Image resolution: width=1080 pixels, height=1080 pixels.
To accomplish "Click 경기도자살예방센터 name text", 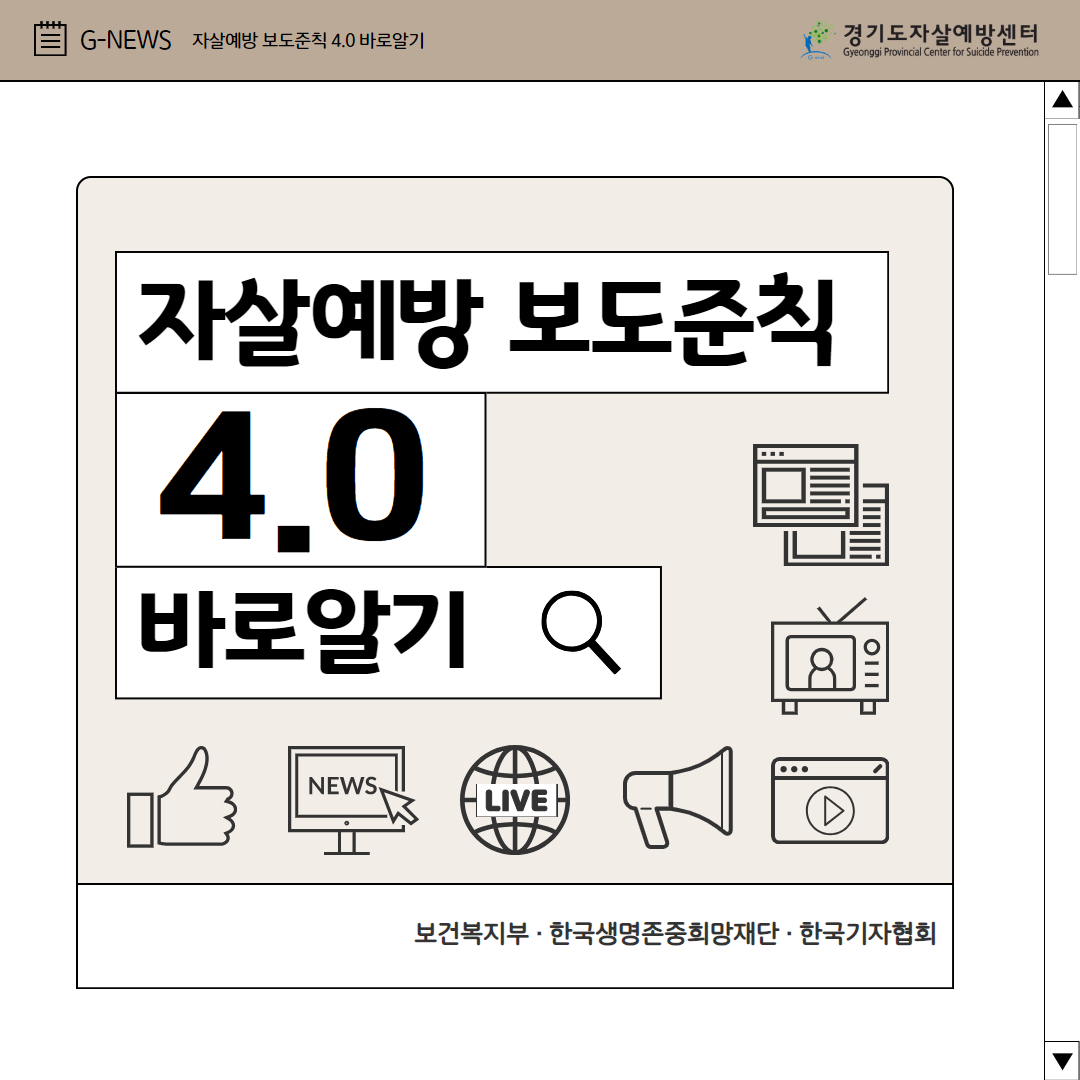I will (941, 33).
